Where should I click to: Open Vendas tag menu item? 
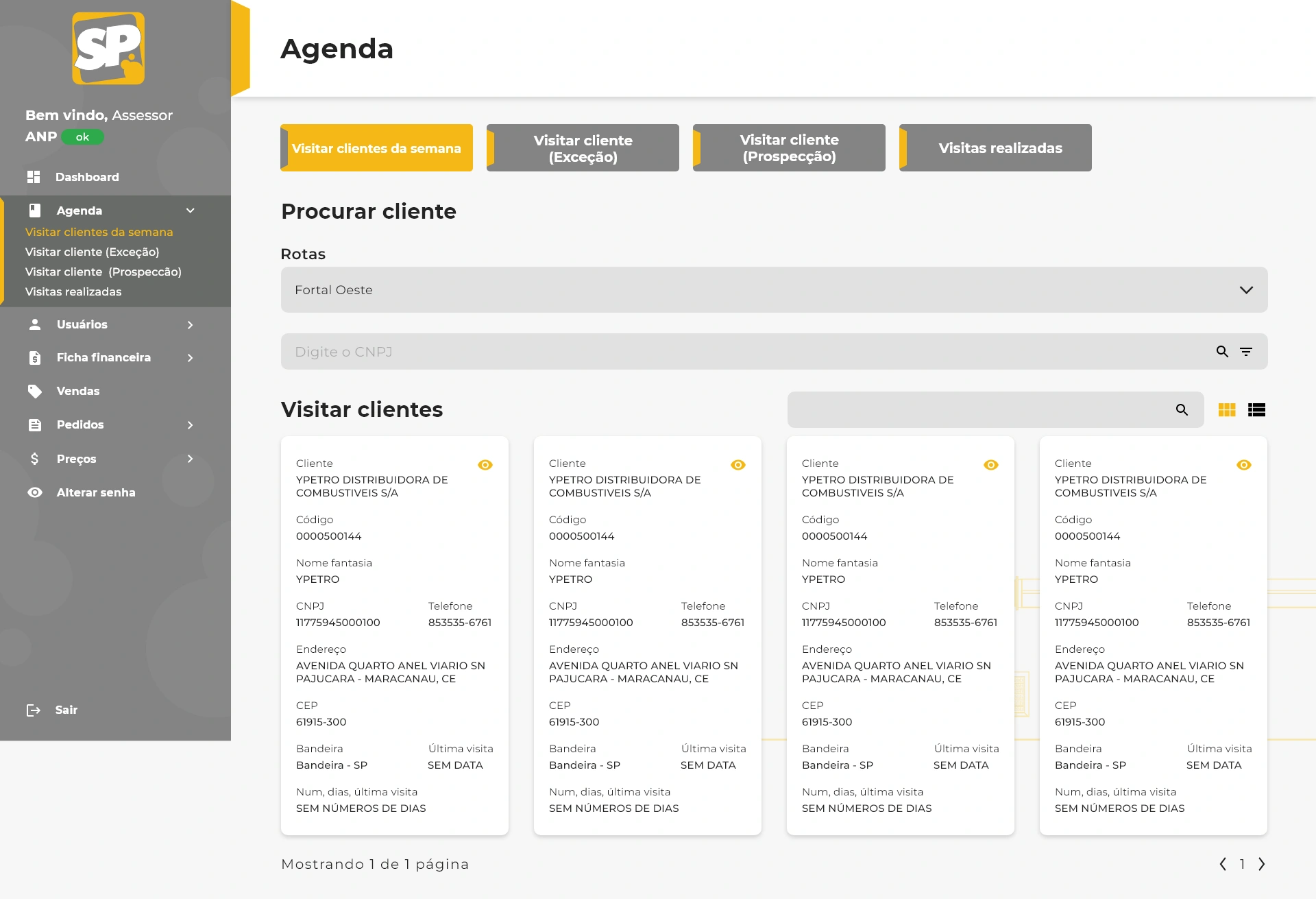[x=77, y=391]
